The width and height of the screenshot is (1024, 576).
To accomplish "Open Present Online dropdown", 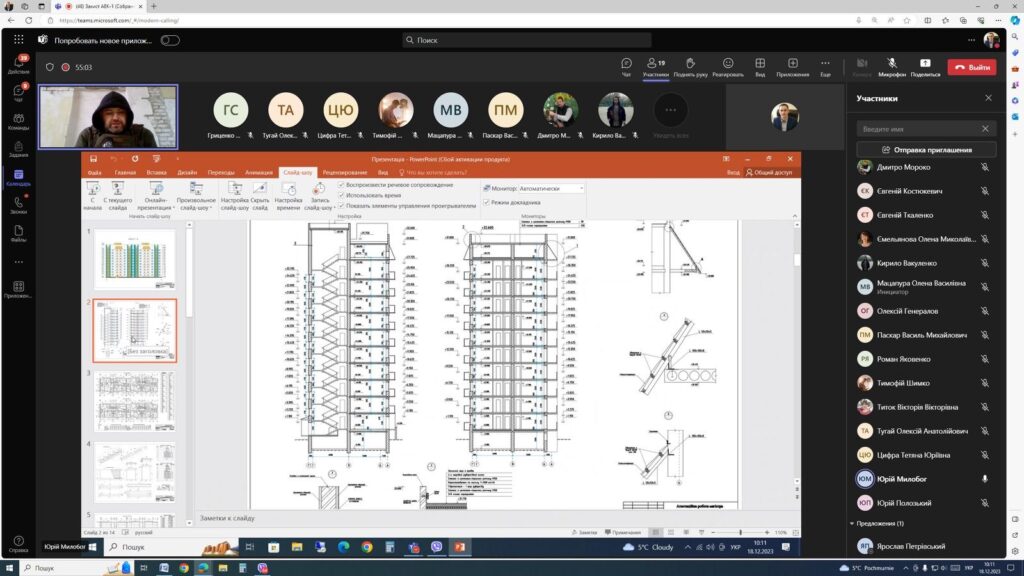I will click(155, 196).
